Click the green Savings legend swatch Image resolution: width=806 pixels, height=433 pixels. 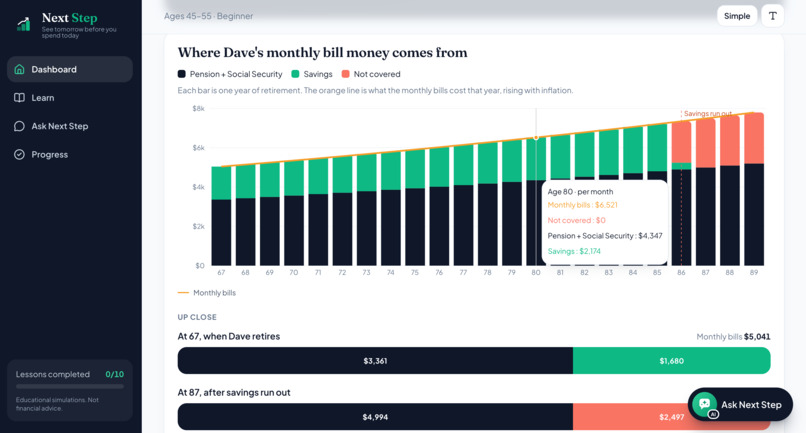(295, 74)
